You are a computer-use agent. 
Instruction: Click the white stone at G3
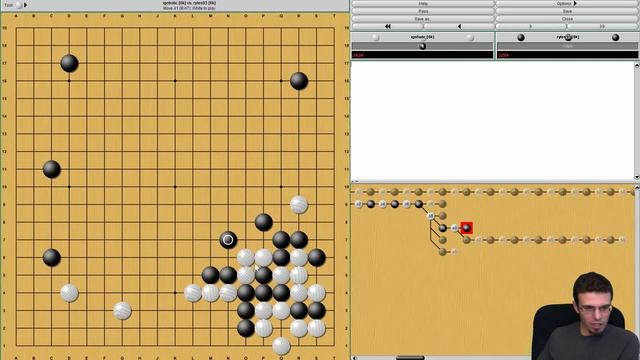point(122,311)
